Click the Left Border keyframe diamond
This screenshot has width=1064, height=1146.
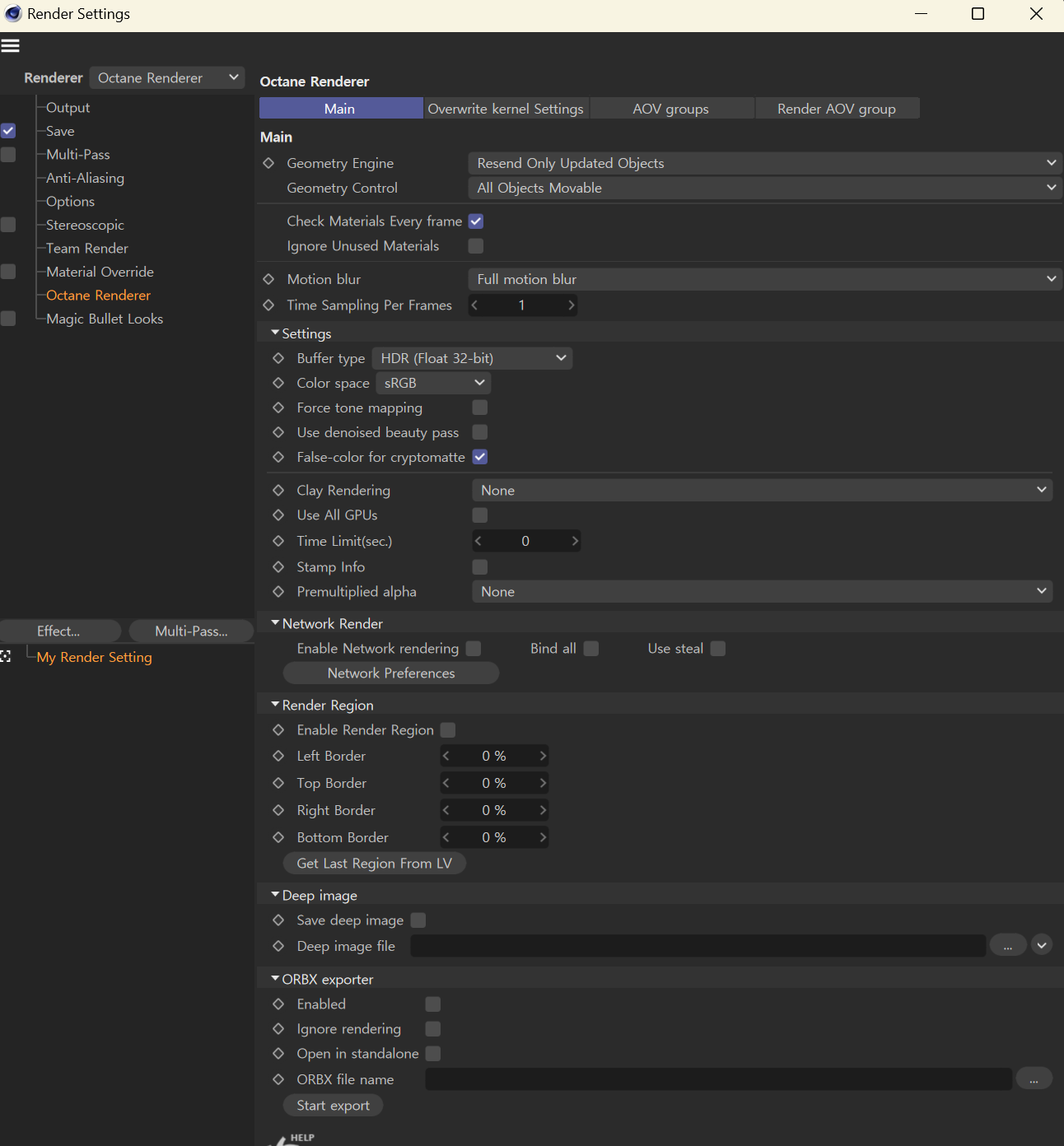[x=278, y=756]
